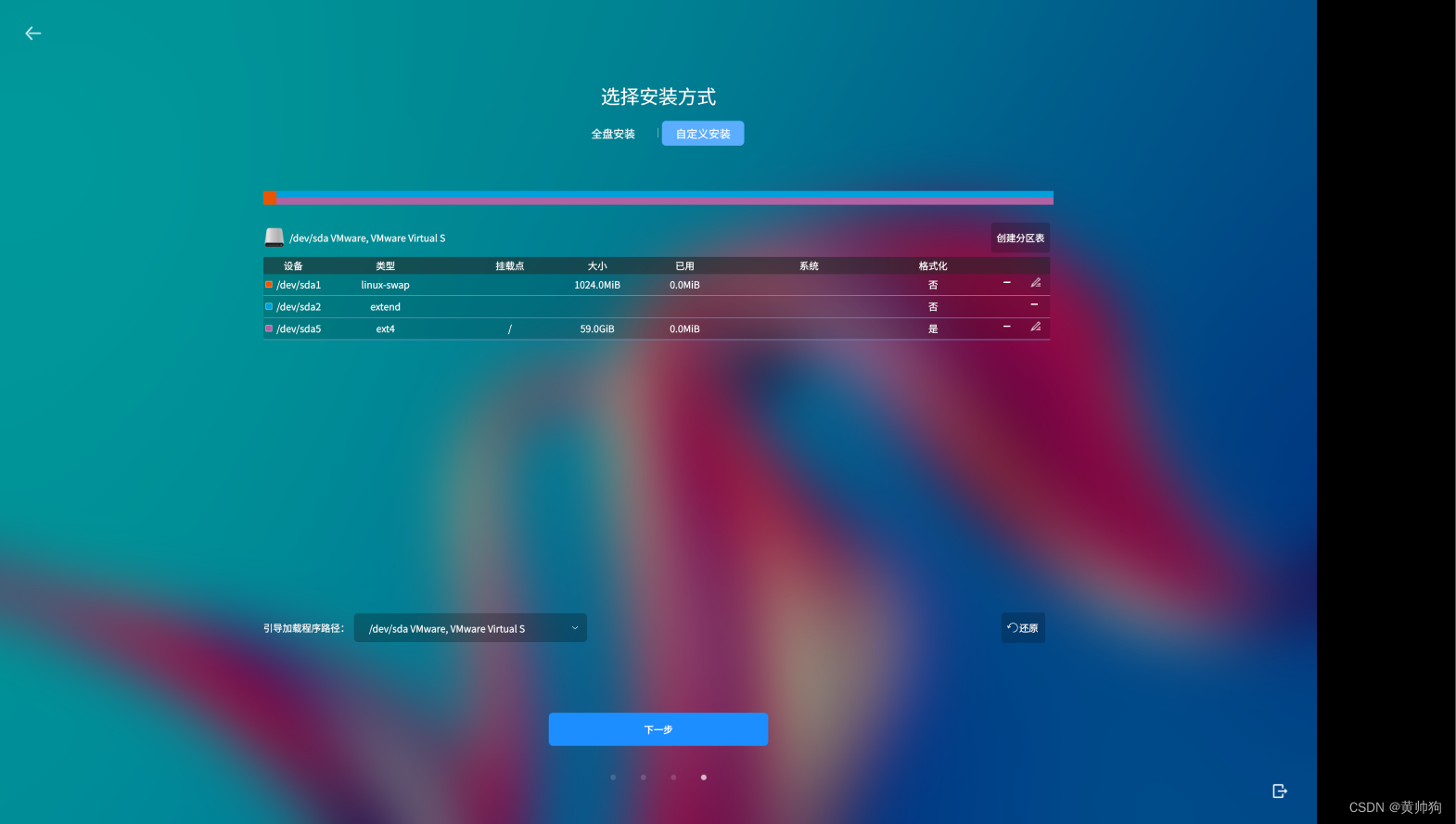Delete the /dev/sda2 extend partition
The image size is (1456, 824).
click(1034, 304)
